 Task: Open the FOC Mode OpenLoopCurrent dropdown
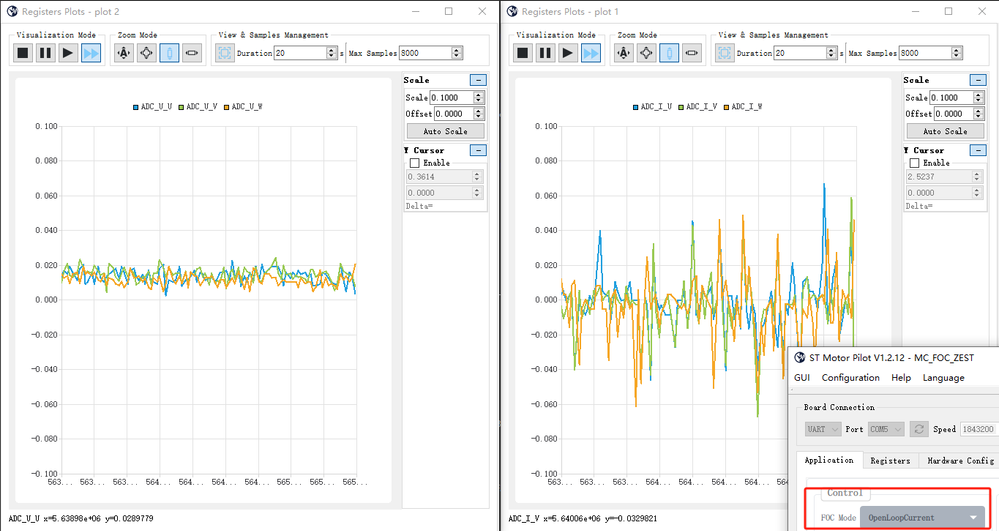click(x=922, y=517)
